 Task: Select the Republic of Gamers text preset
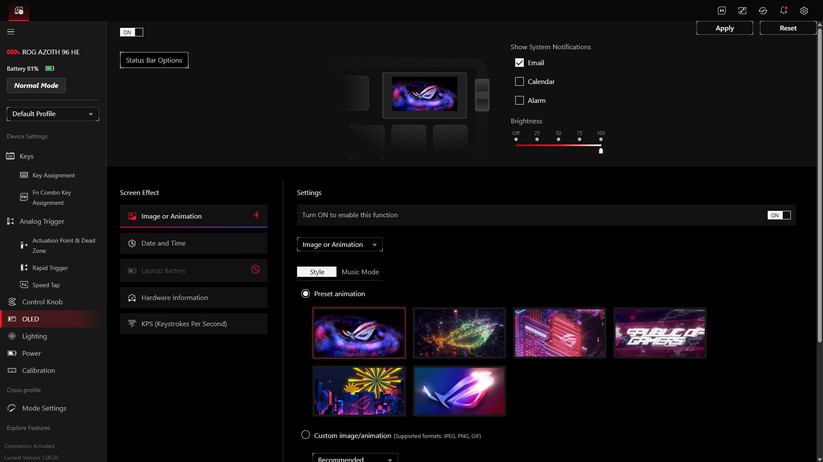click(x=660, y=333)
